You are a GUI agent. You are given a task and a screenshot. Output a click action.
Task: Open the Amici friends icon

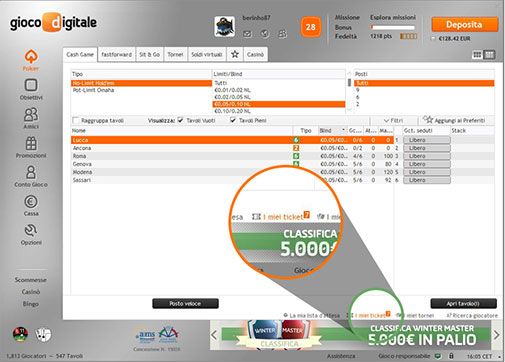[x=31, y=114]
